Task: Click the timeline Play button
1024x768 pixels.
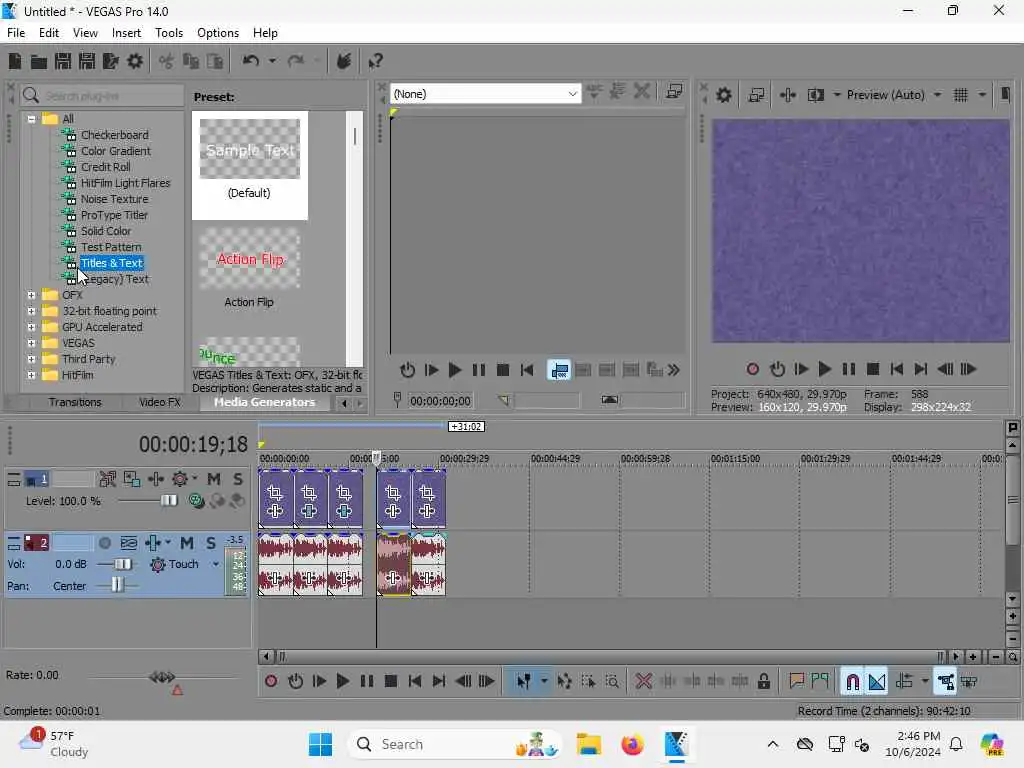Action: (x=342, y=682)
